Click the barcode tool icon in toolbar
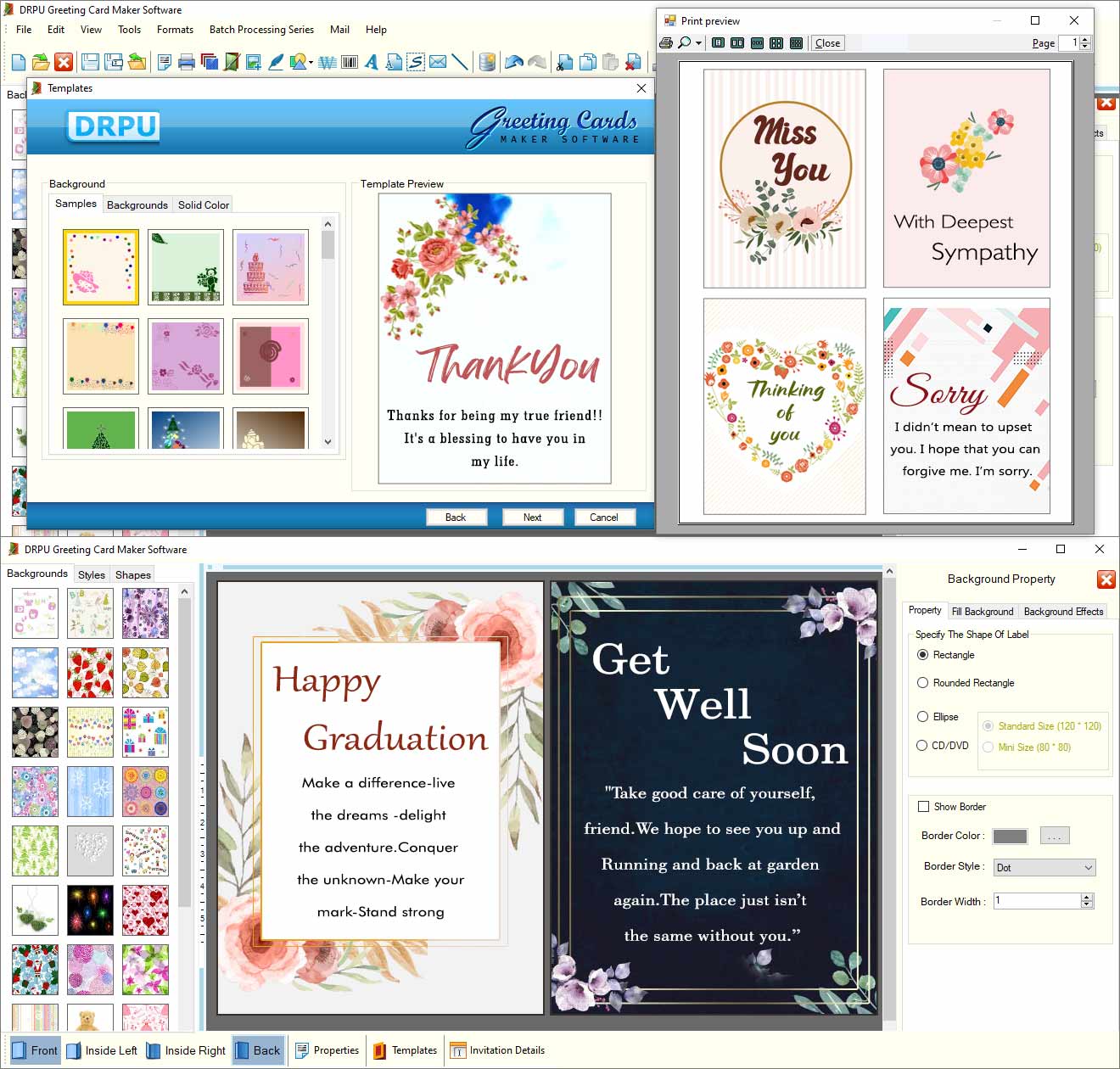This screenshot has width=1120, height=1069. (349, 62)
